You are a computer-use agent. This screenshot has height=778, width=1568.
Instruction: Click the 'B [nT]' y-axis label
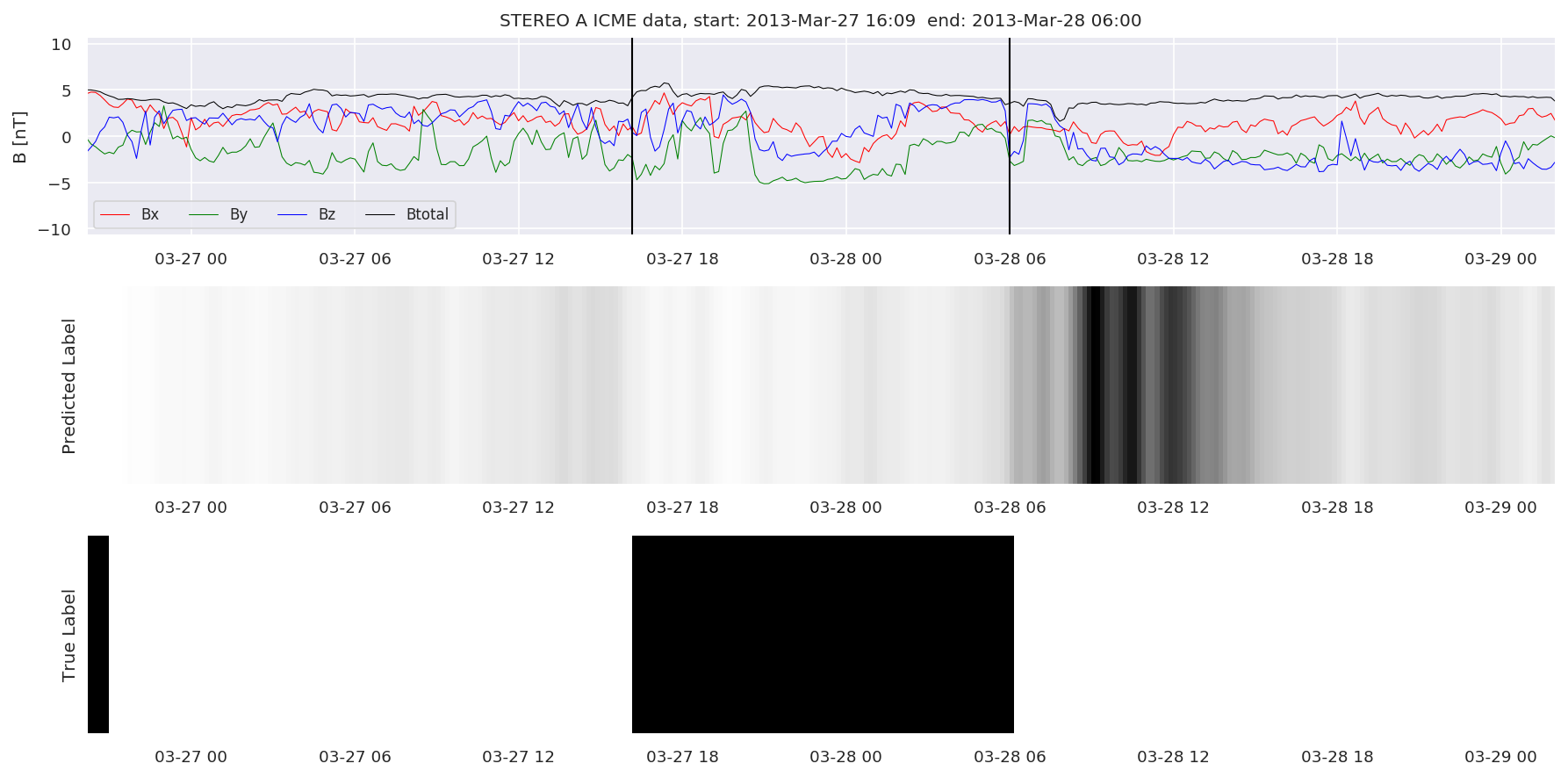point(19,136)
